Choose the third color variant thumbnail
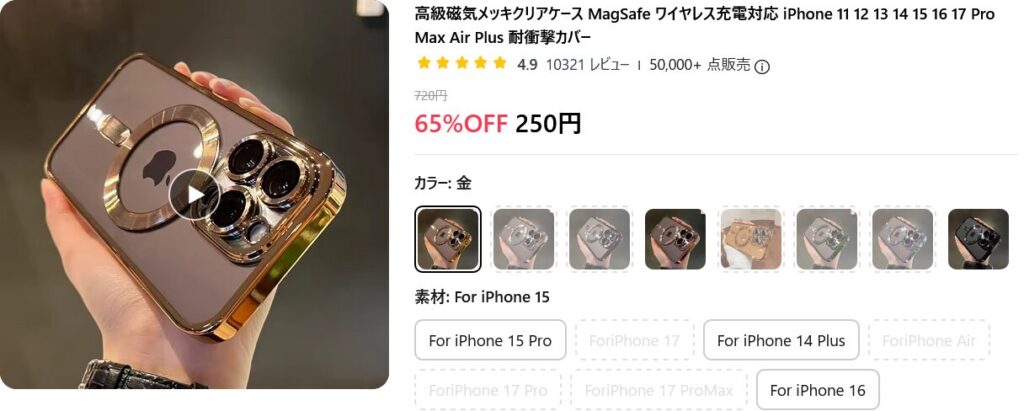Viewport: 1024px width, 411px height. 599,238
